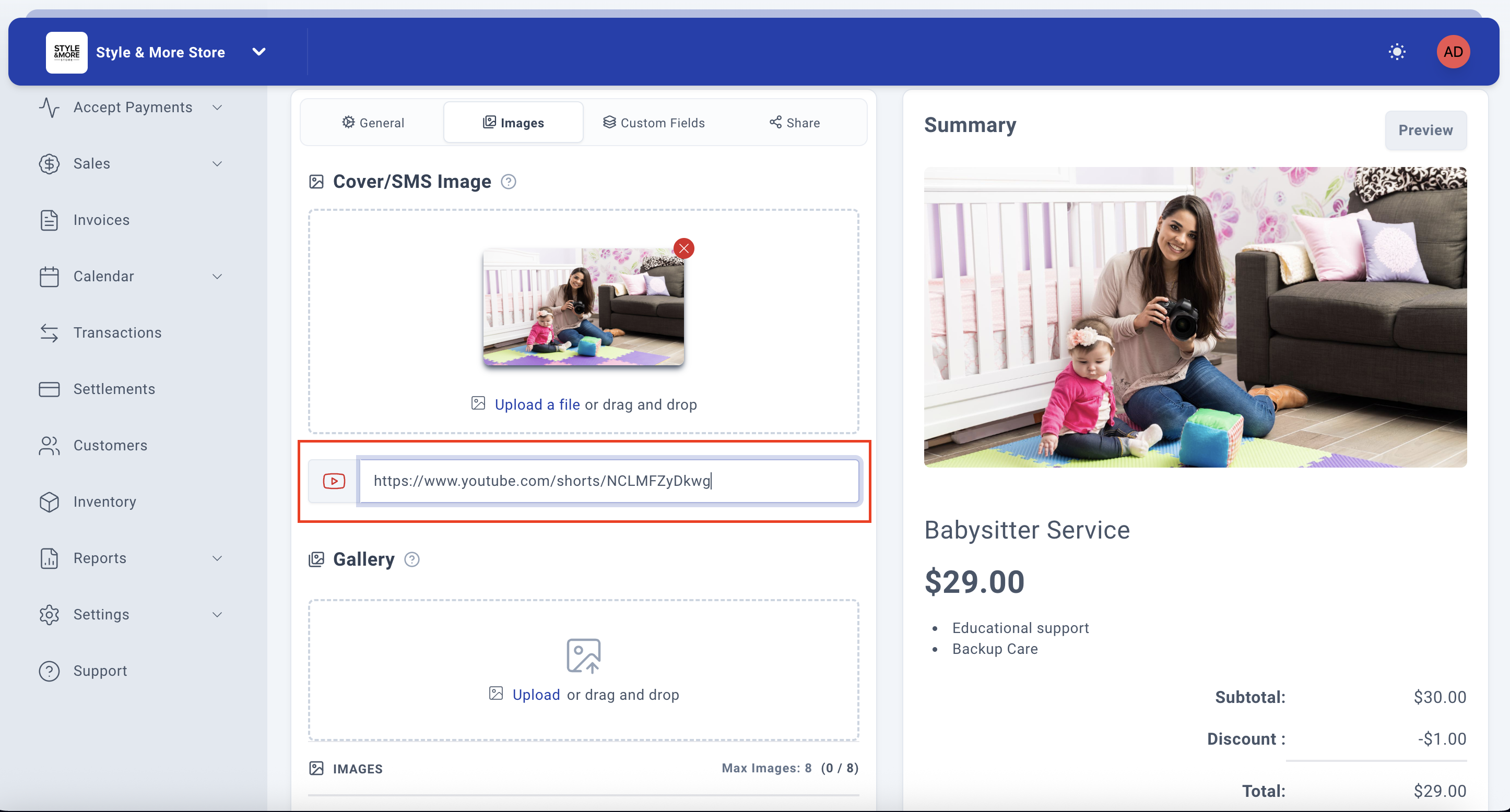Expand the Accept Payments menu
Image resolution: width=1510 pixels, height=812 pixels.
pyautogui.click(x=133, y=107)
